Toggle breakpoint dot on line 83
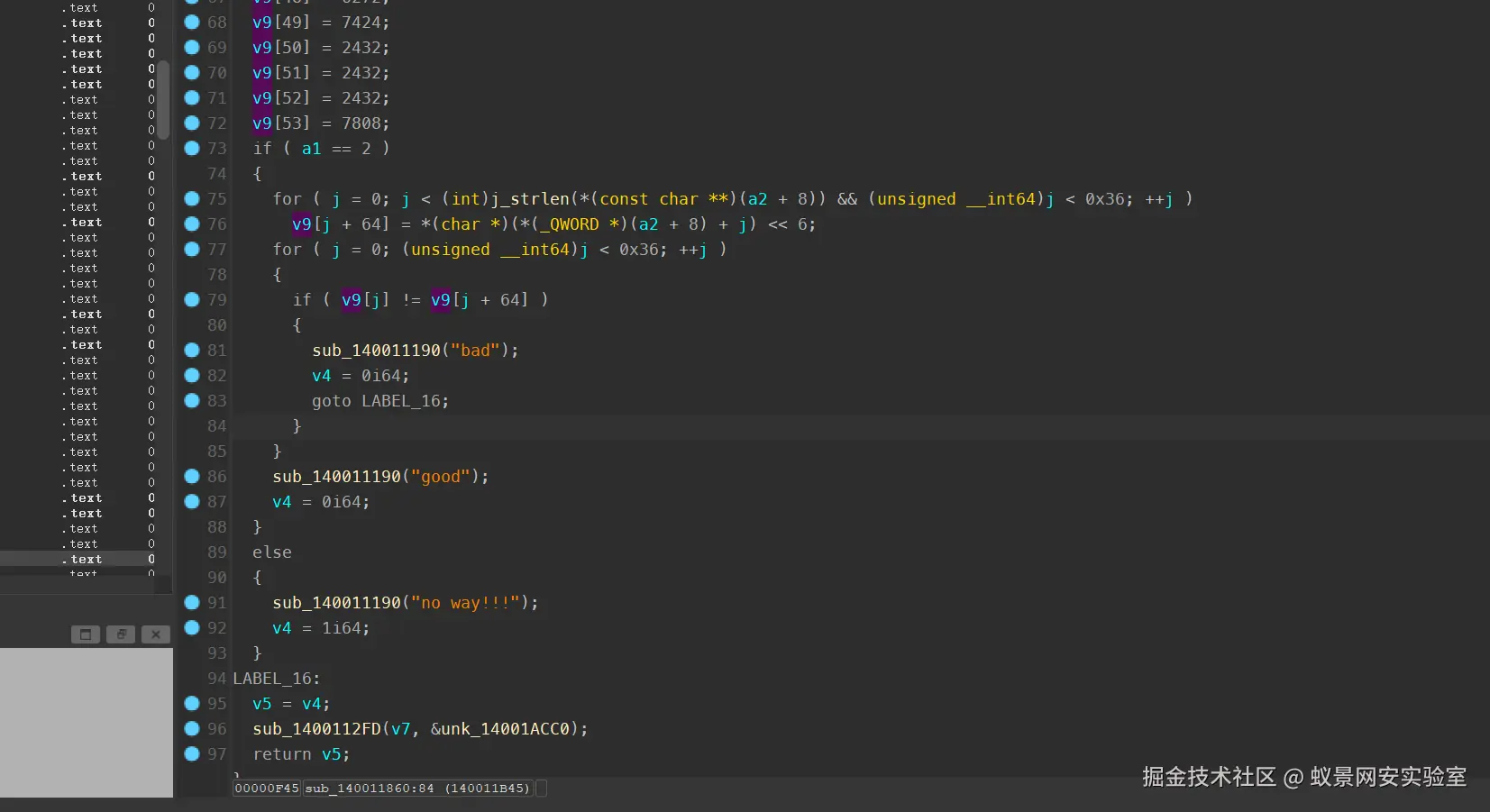The width and height of the screenshot is (1490, 812). 192,400
